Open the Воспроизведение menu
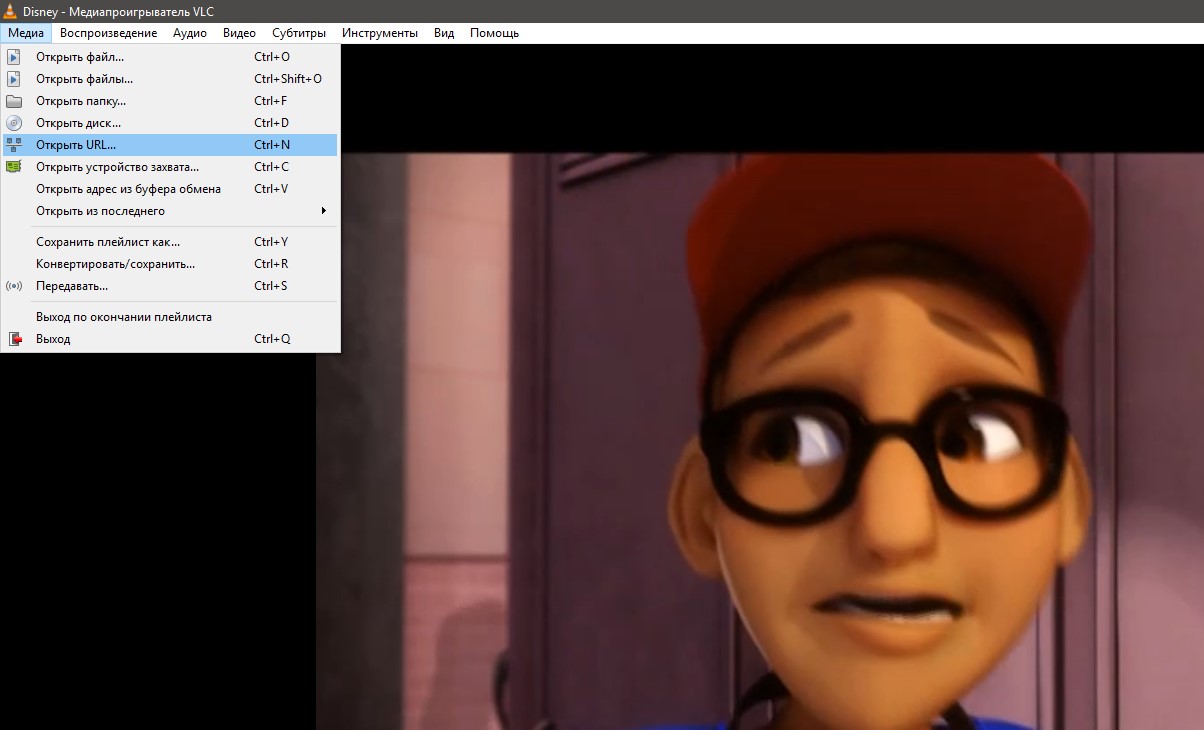This screenshot has height=730, width=1204. tap(108, 33)
